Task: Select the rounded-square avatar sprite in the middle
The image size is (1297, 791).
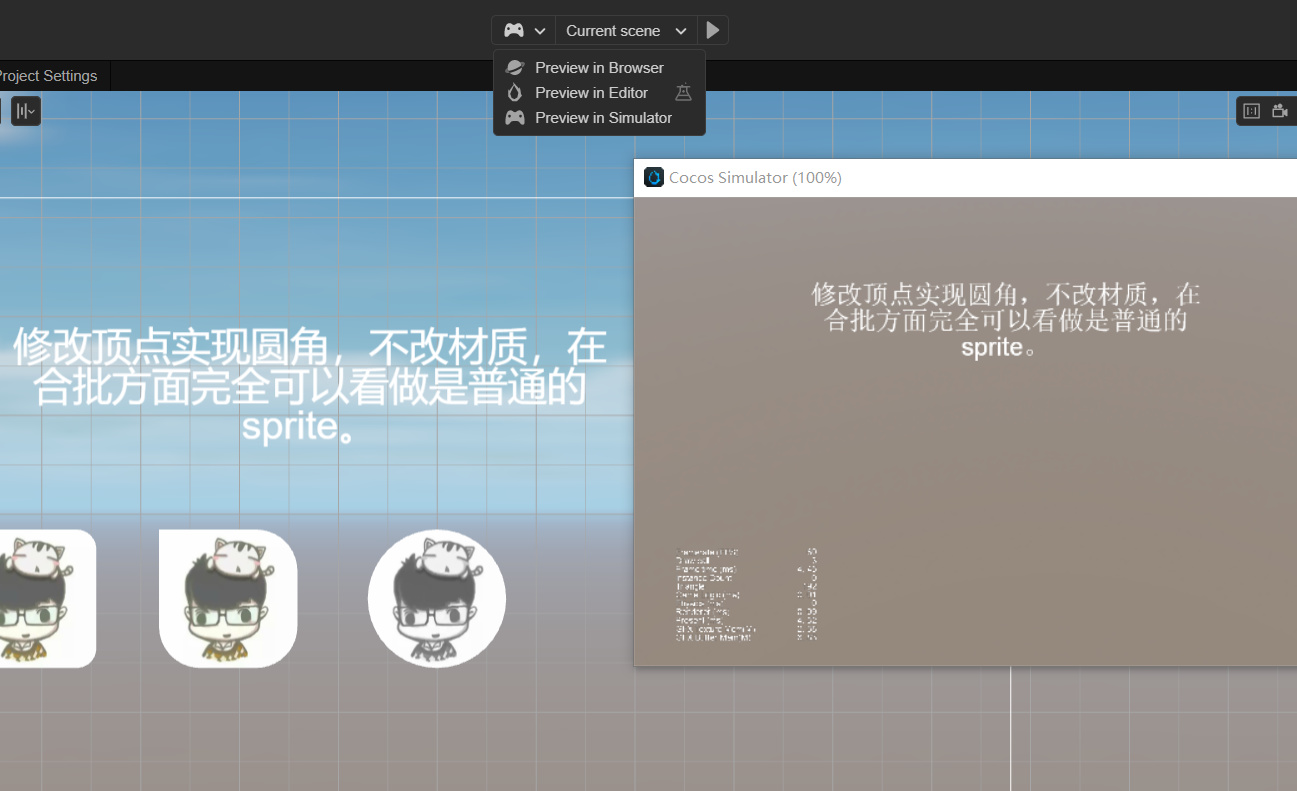Action: 228,598
